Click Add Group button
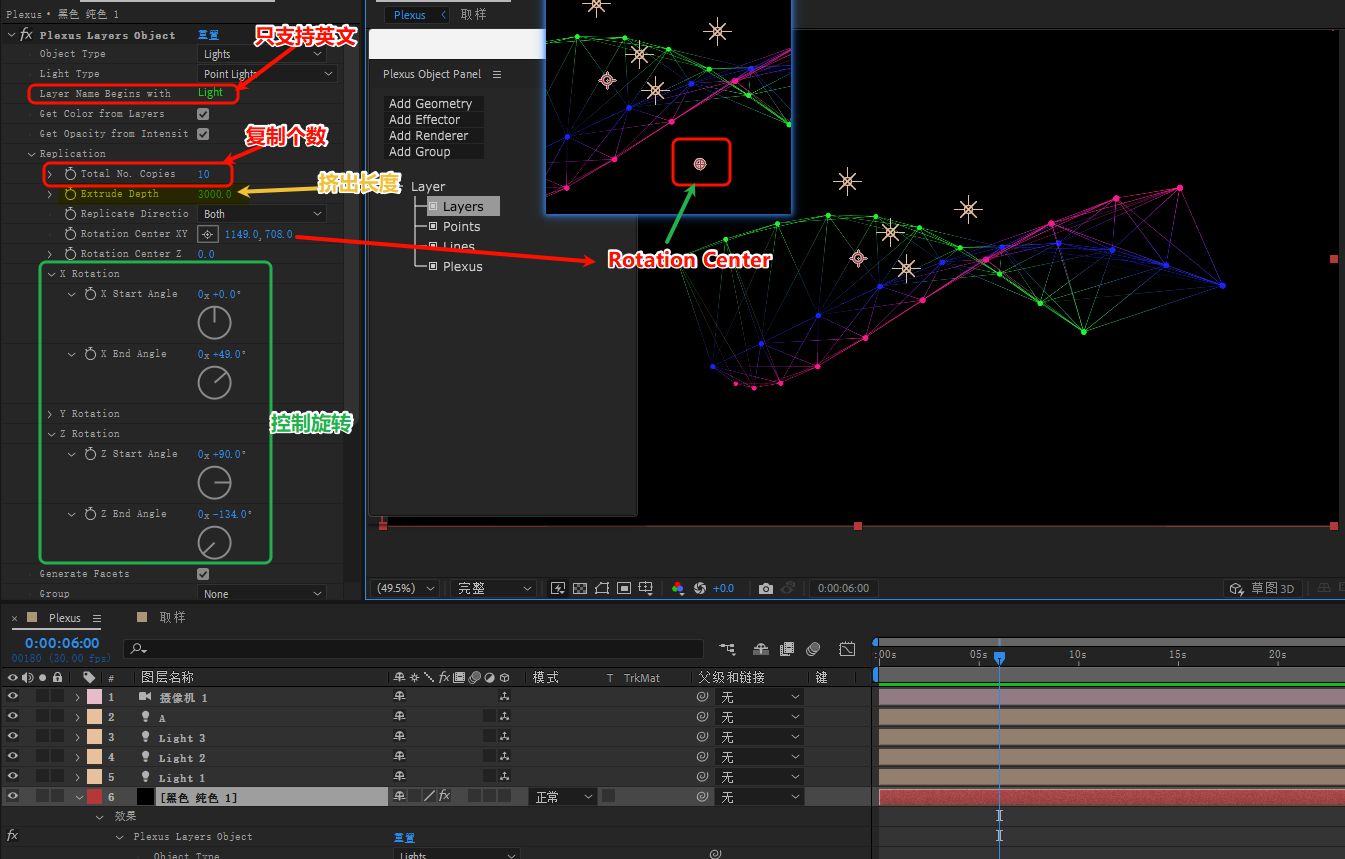The image size is (1345, 859). click(x=434, y=151)
